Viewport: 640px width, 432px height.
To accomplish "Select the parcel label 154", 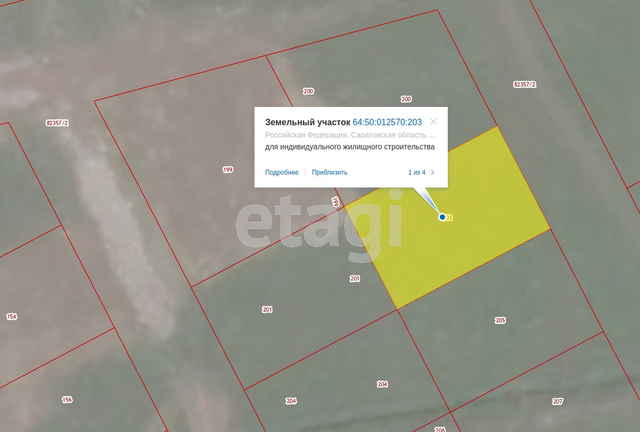I will click(x=12, y=317).
